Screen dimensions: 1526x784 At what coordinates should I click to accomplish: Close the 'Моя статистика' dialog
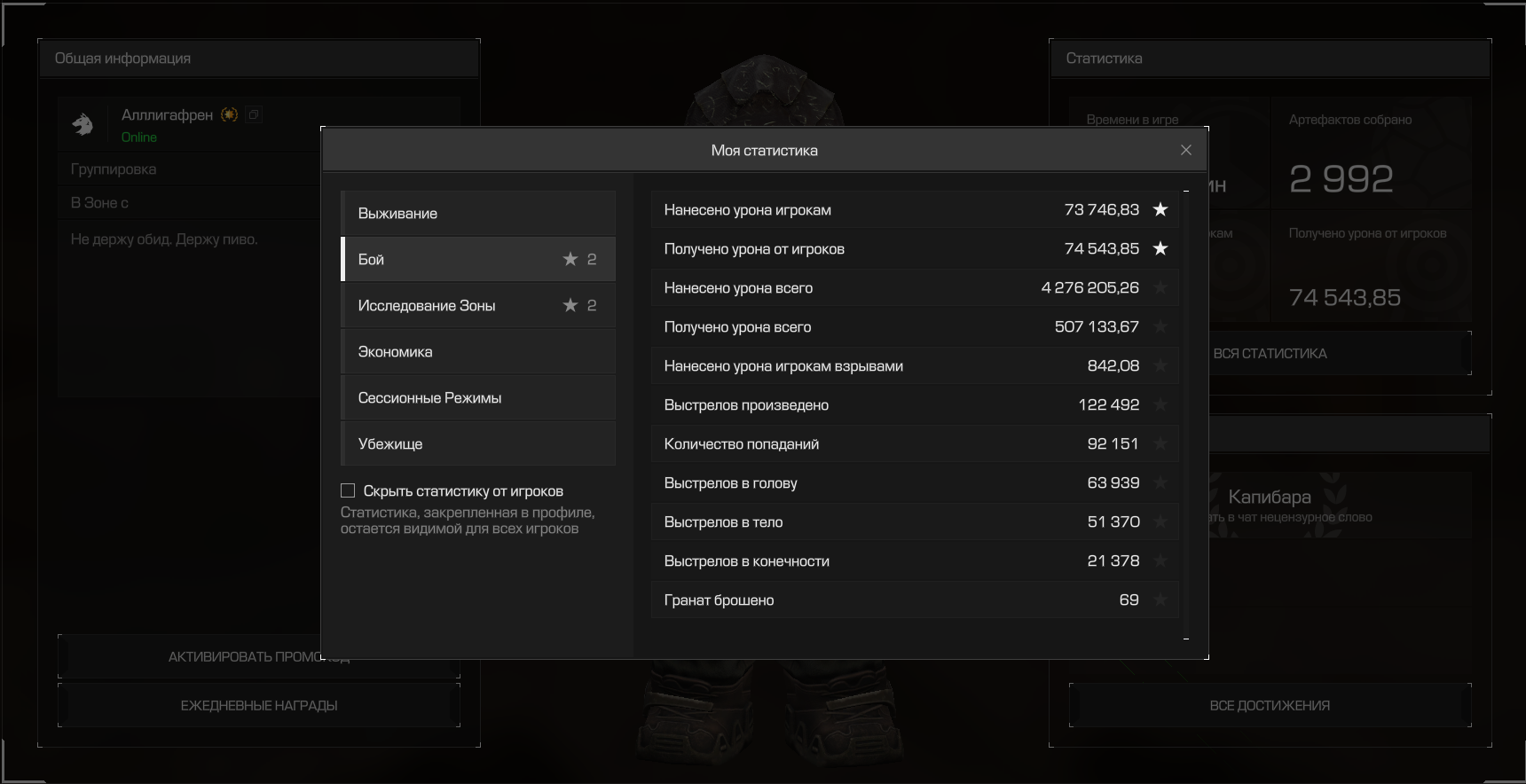coord(1186,150)
